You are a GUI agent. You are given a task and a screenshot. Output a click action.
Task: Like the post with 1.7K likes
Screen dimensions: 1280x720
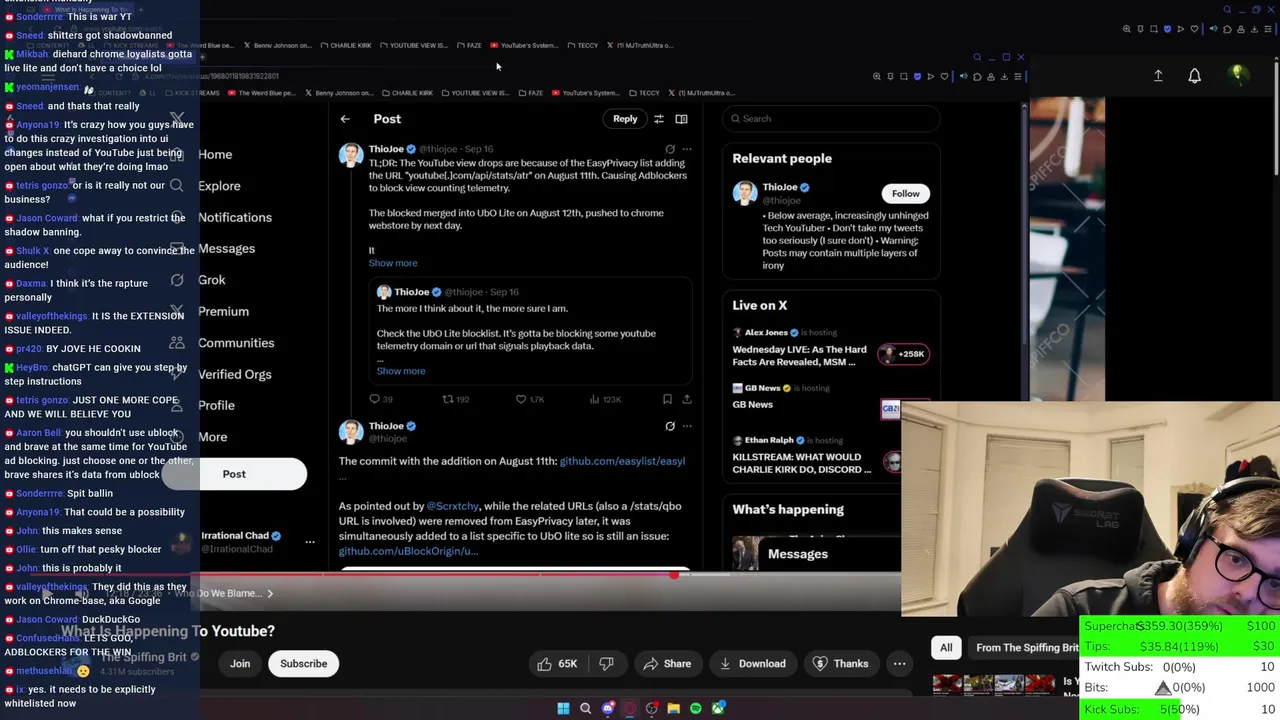click(x=530, y=399)
